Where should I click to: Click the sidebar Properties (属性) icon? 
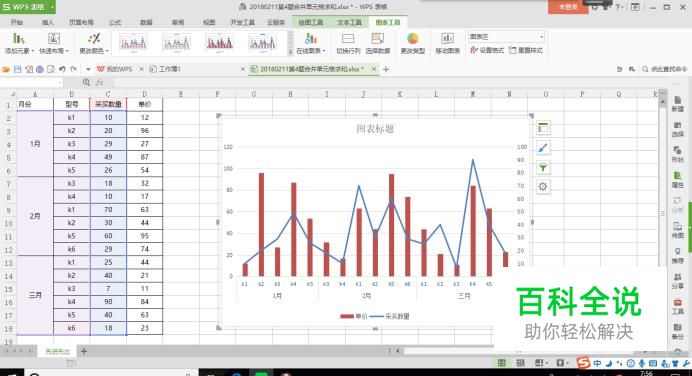coord(677,180)
